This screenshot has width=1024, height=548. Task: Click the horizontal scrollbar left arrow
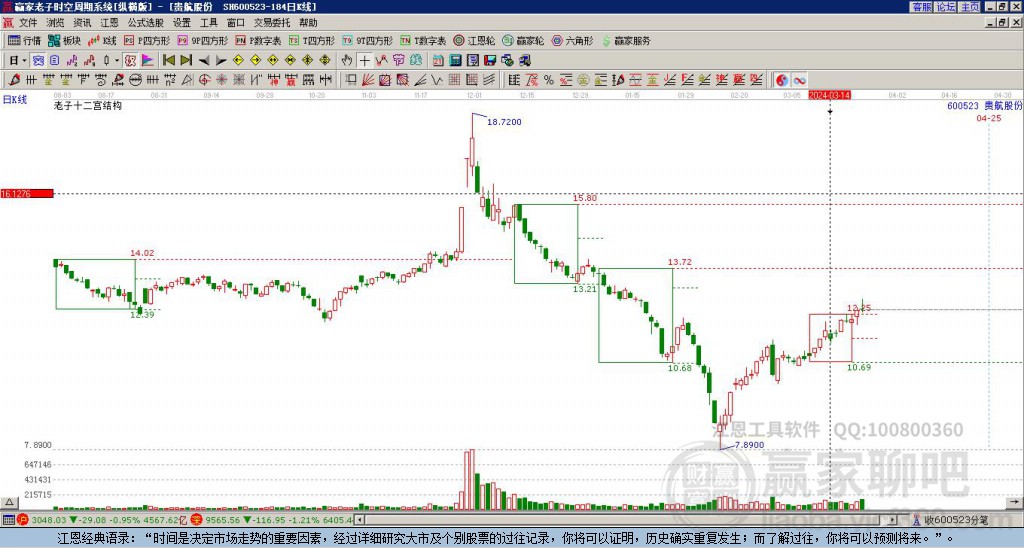pyautogui.click(x=359, y=520)
